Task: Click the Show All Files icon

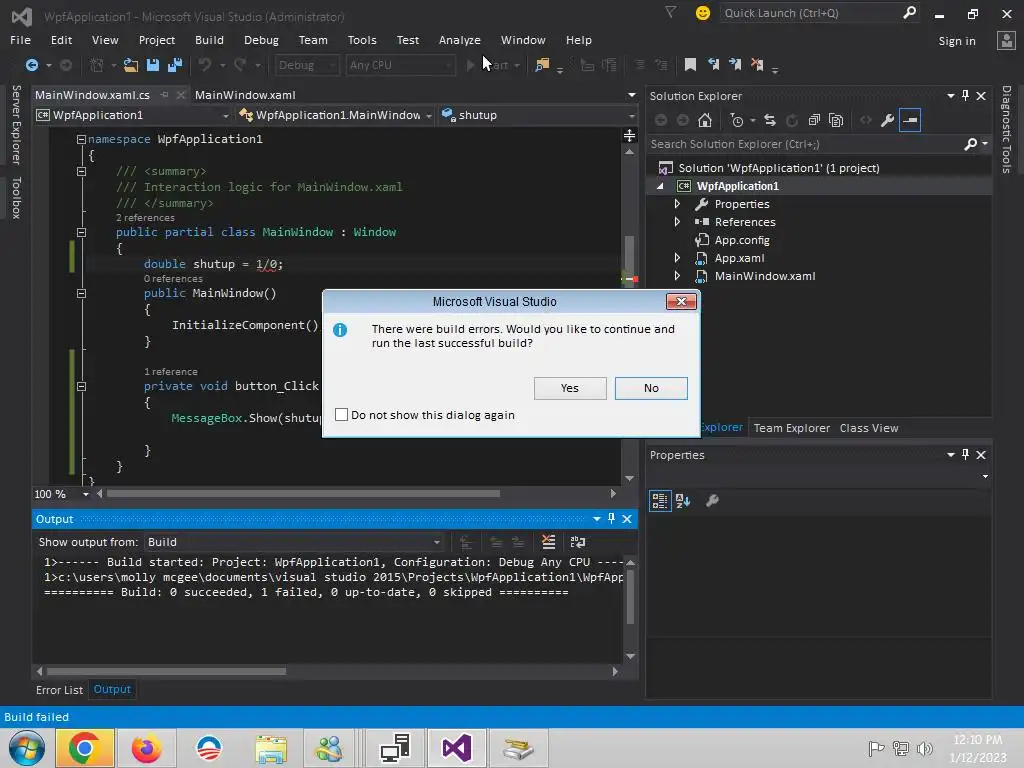Action: pos(836,120)
